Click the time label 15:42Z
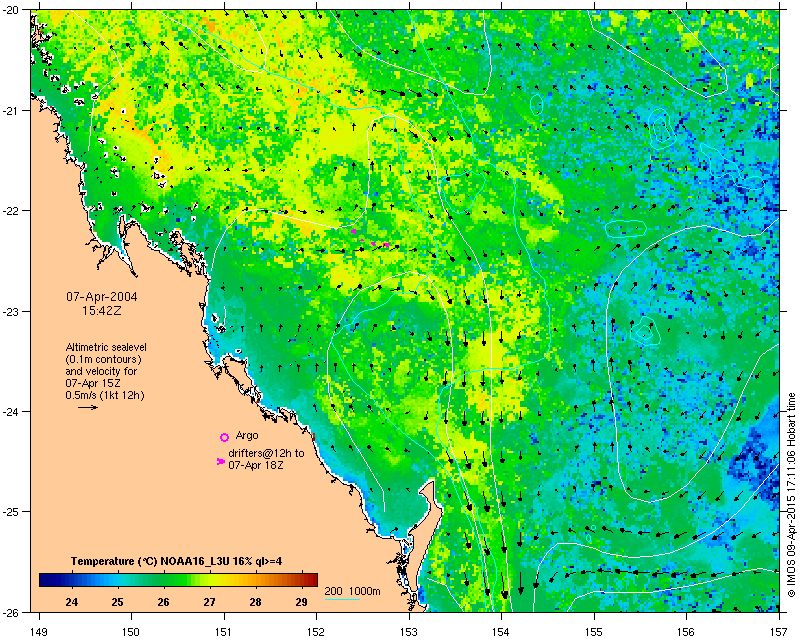 [x=102, y=310]
